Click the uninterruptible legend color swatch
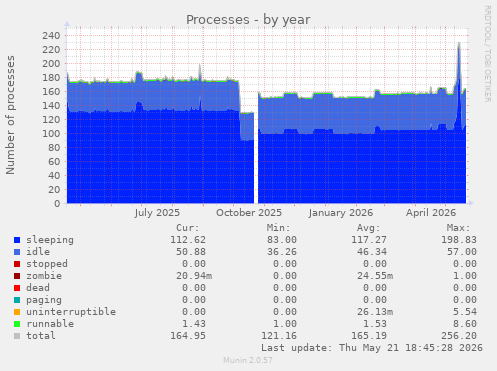497x371 pixels. coord(17,312)
